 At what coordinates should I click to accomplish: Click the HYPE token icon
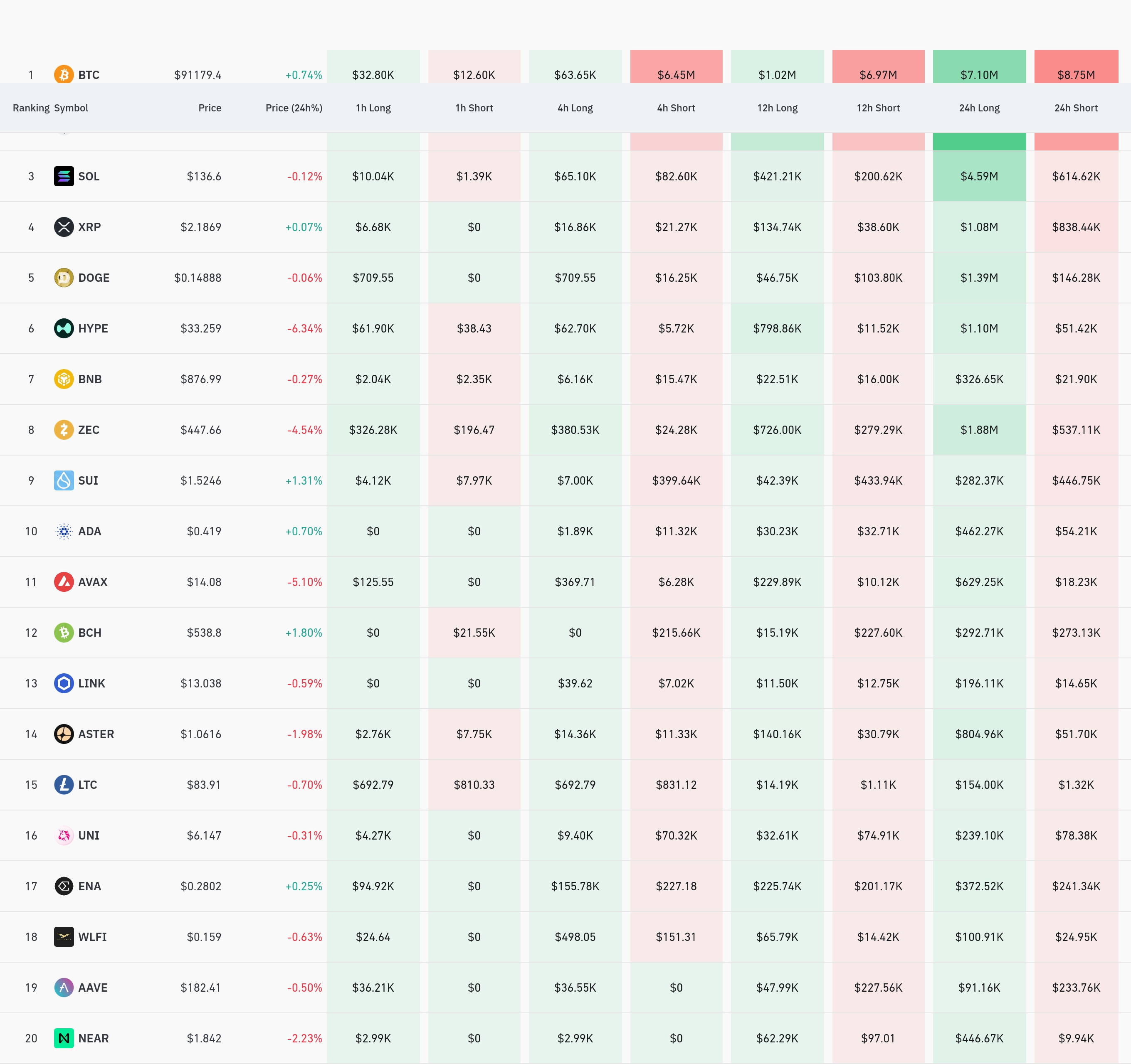[x=64, y=328]
